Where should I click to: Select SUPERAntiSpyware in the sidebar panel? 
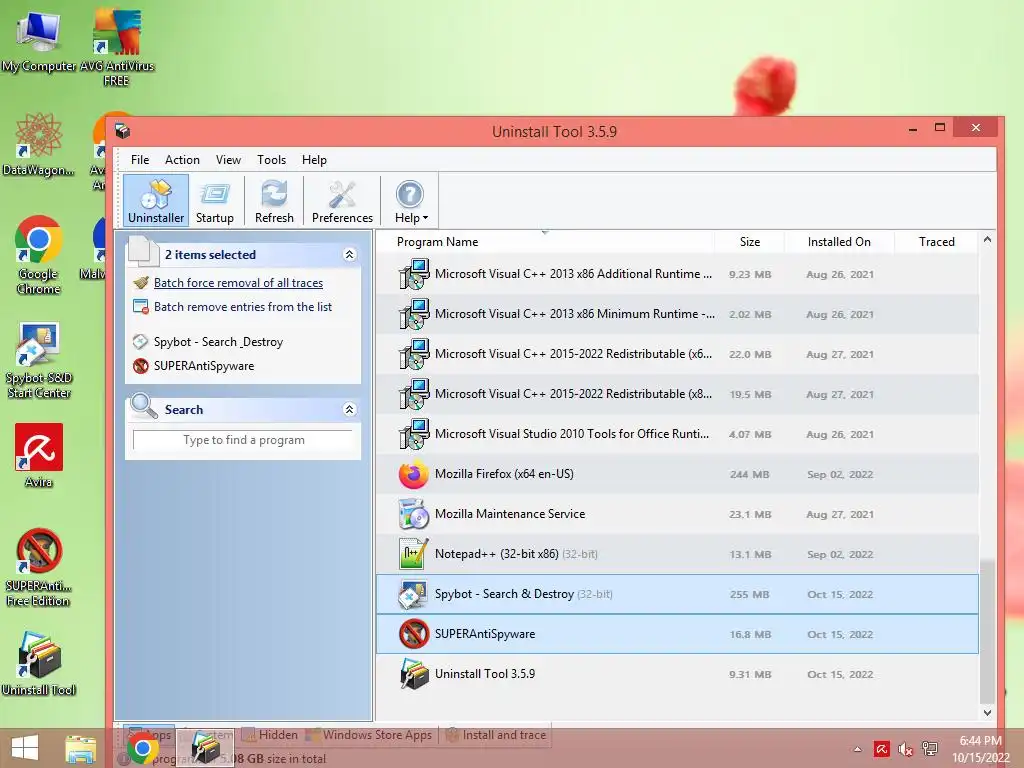pyautogui.click(x=204, y=366)
